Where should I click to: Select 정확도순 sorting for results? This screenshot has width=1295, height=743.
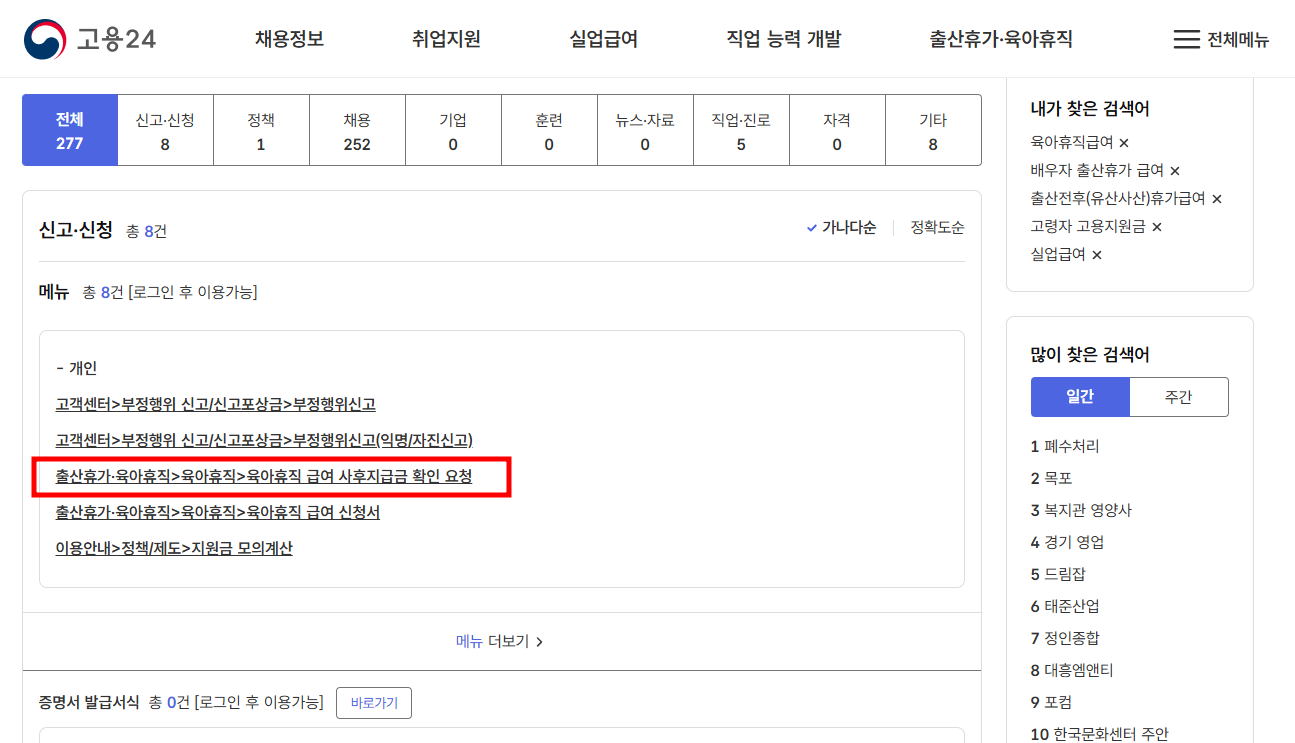[937, 228]
